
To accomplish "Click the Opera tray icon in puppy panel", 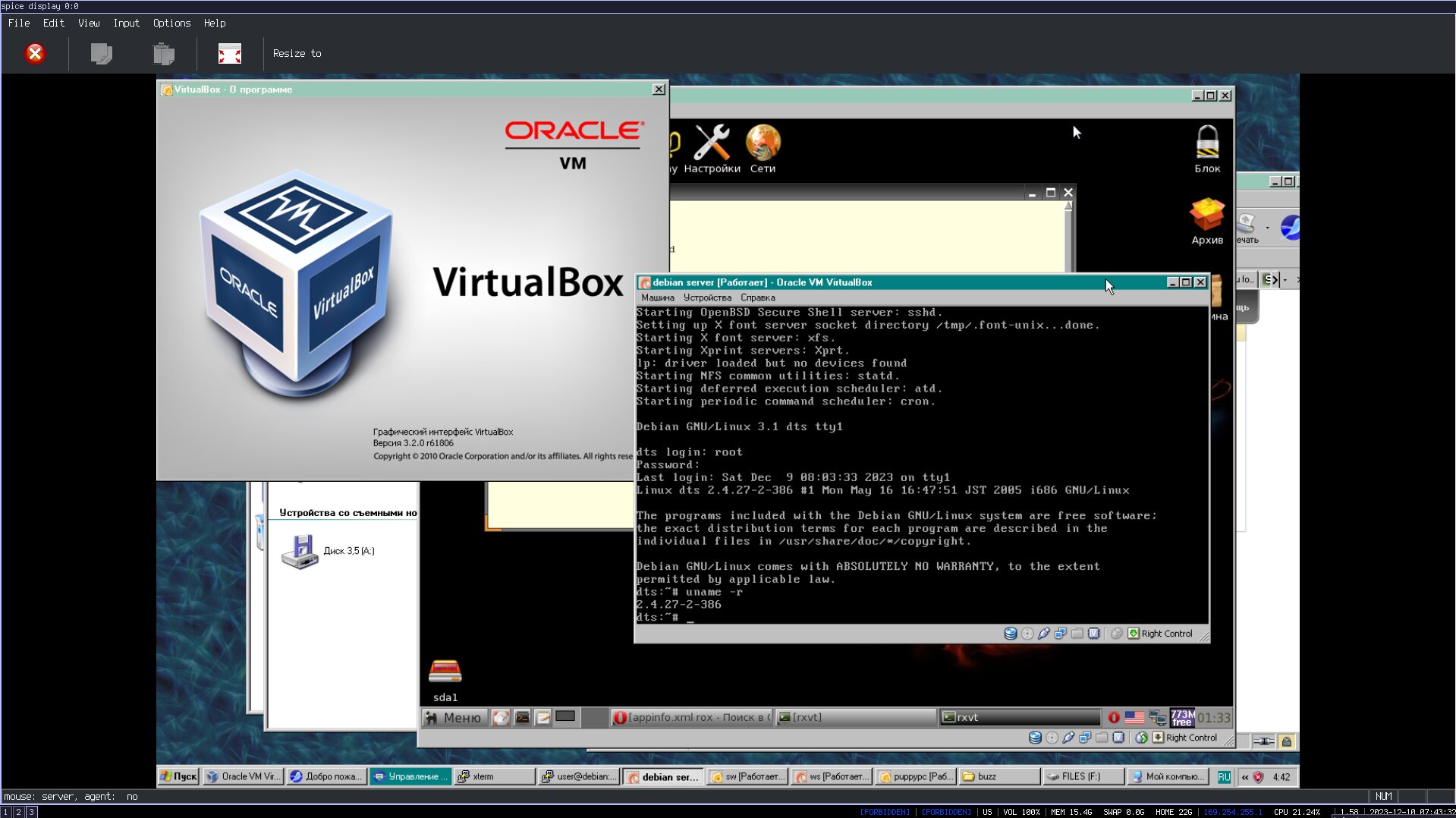I will (x=1114, y=718).
